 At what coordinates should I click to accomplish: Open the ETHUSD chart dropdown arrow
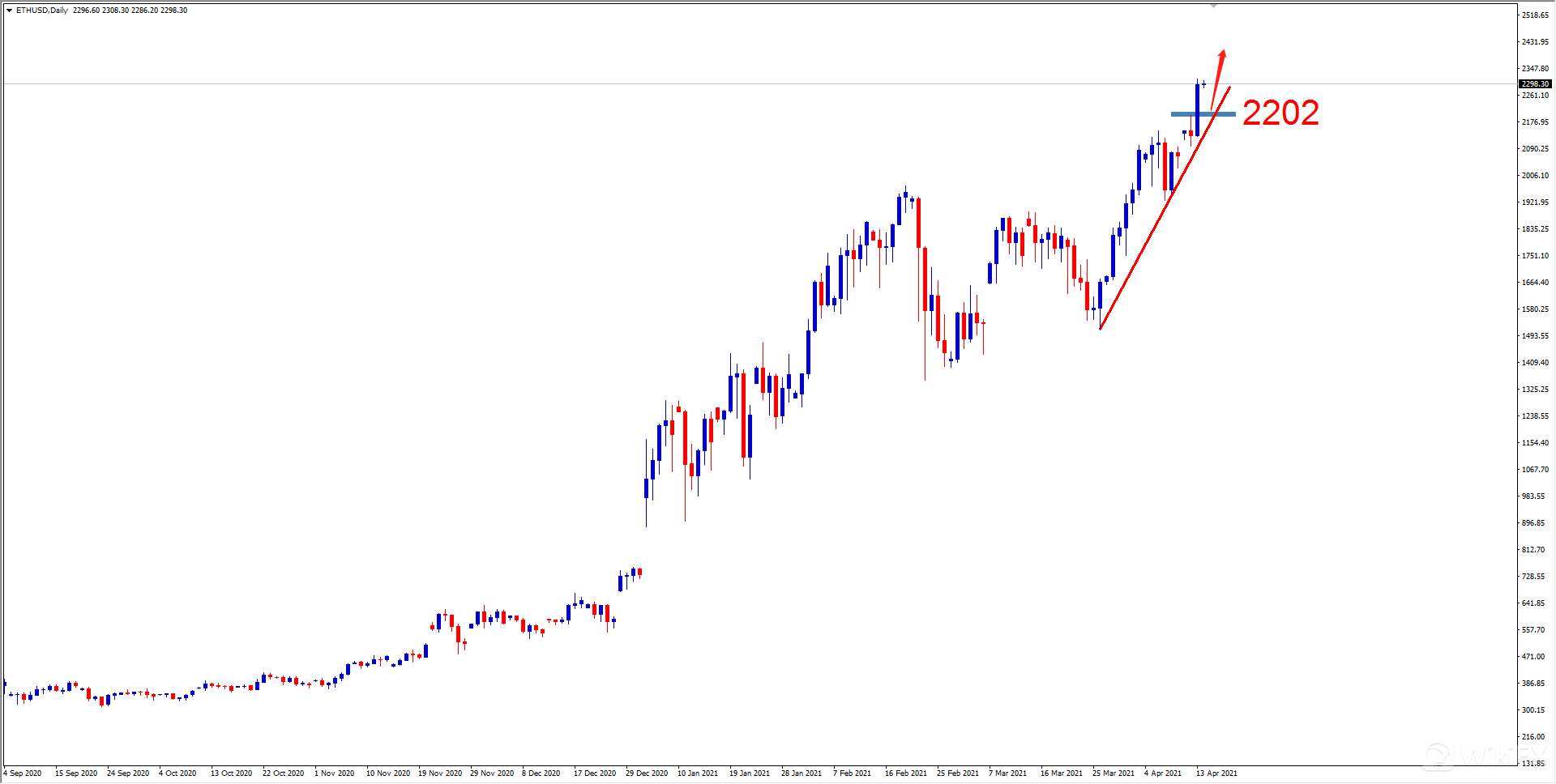coord(9,11)
